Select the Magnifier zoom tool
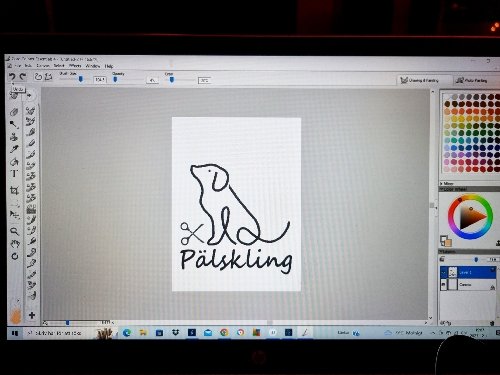This screenshot has height=375, width=500. tap(14, 231)
